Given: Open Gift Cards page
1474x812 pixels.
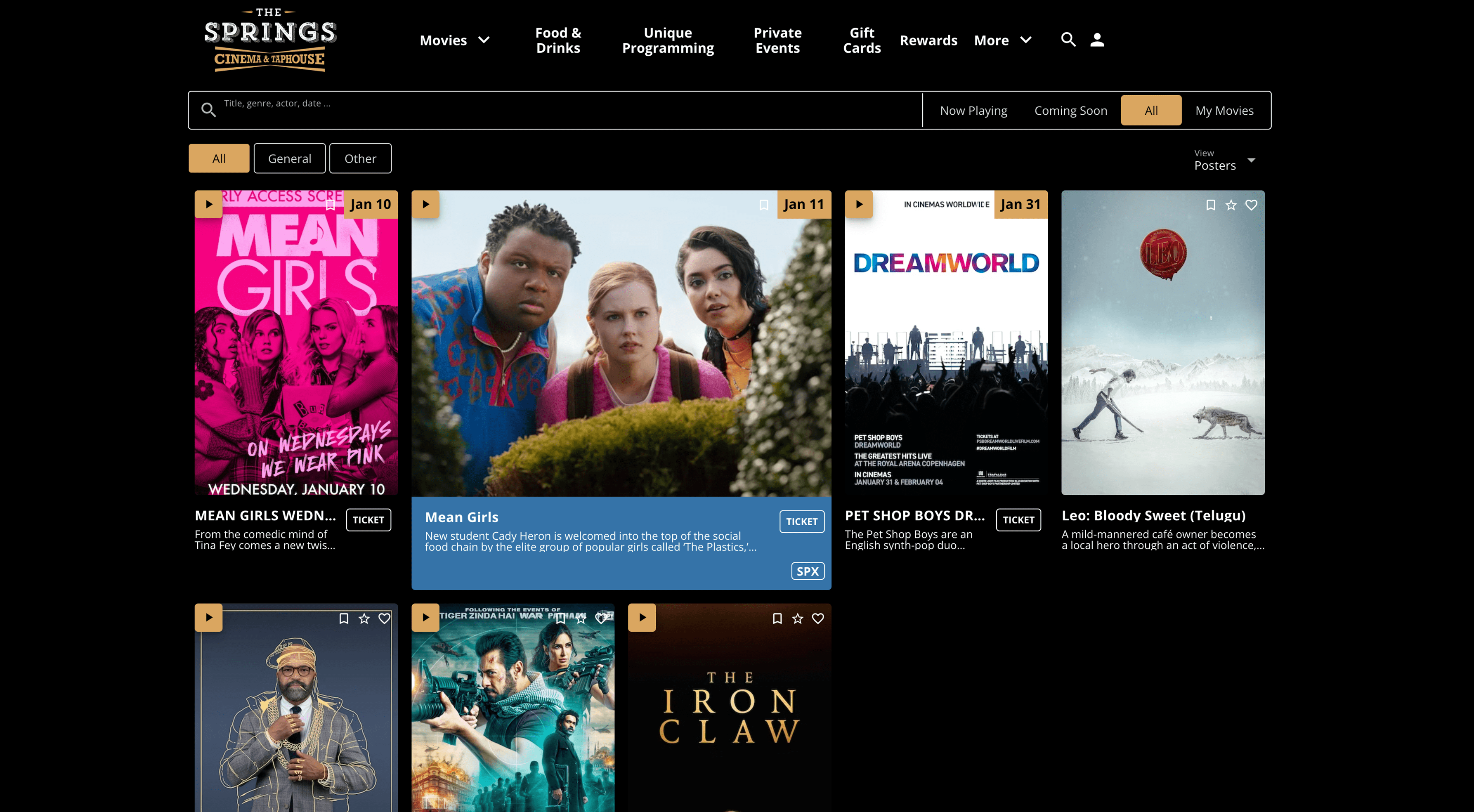Looking at the screenshot, I should 862,40.
